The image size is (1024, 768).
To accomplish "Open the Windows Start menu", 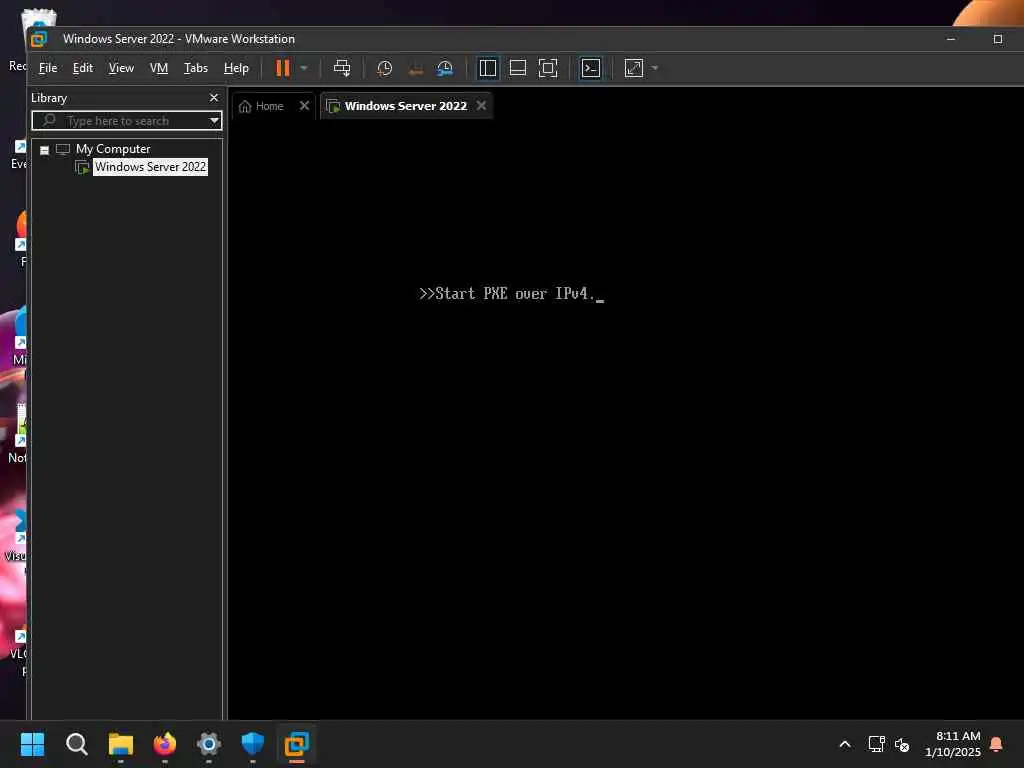I will (x=33, y=744).
